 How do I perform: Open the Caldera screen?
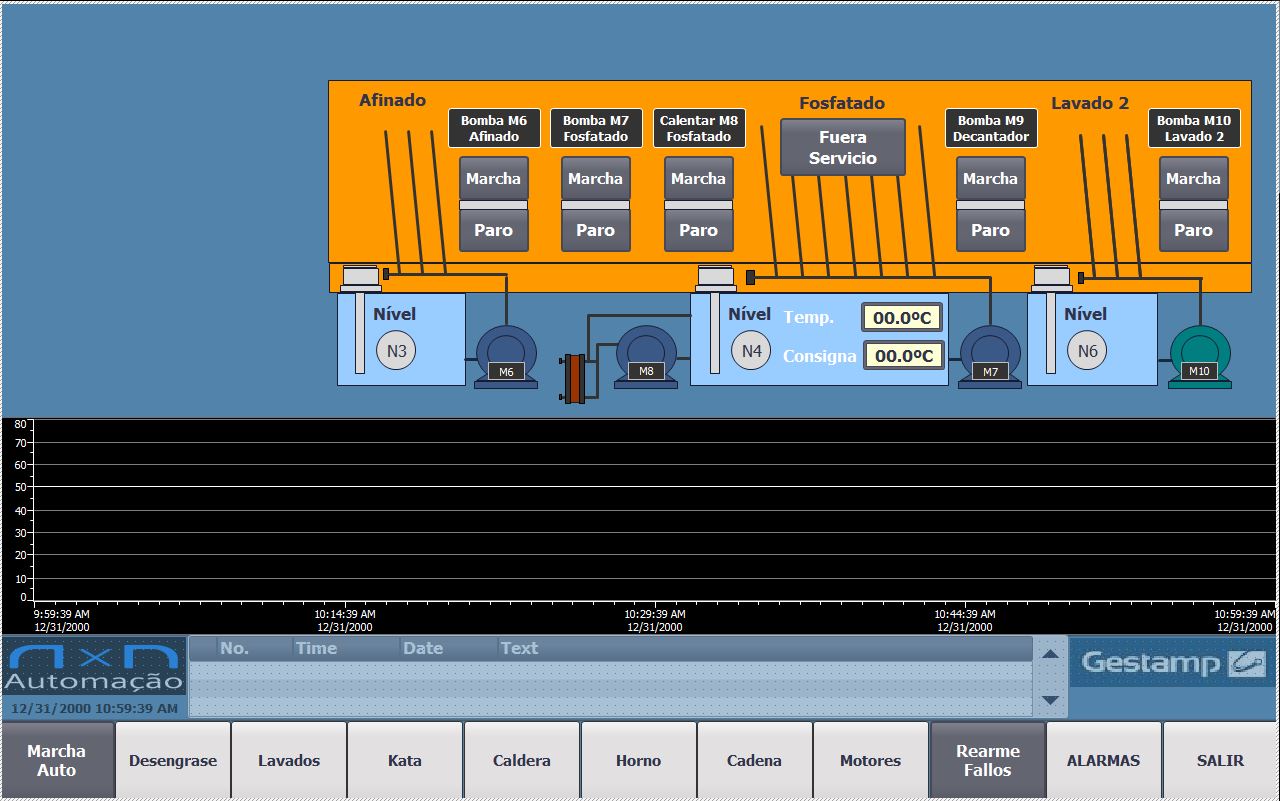point(521,761)
